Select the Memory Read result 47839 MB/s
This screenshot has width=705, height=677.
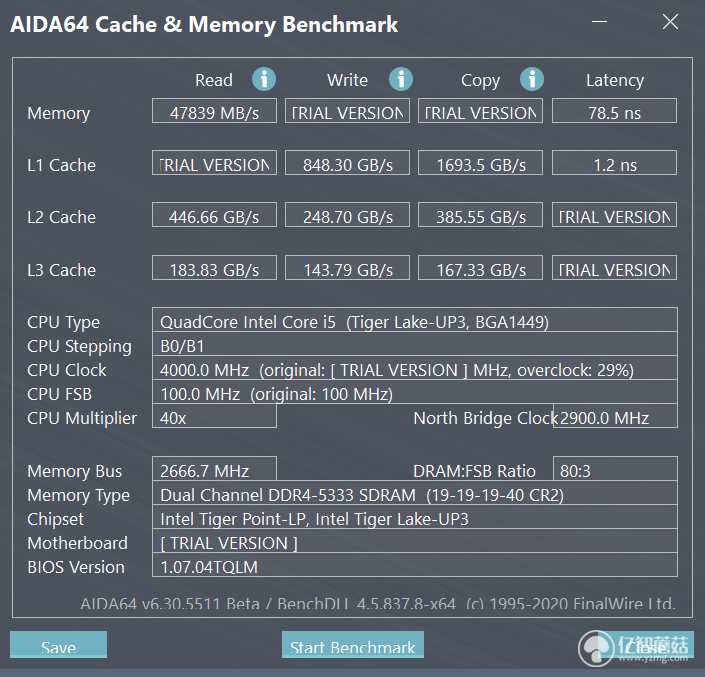214,111
